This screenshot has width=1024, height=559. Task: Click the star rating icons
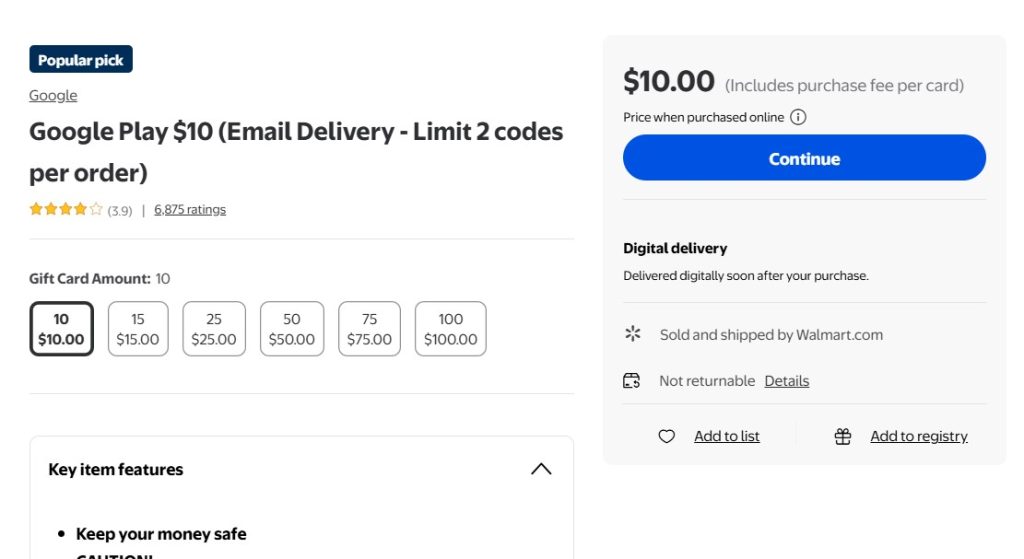click(x=66, y=210)
